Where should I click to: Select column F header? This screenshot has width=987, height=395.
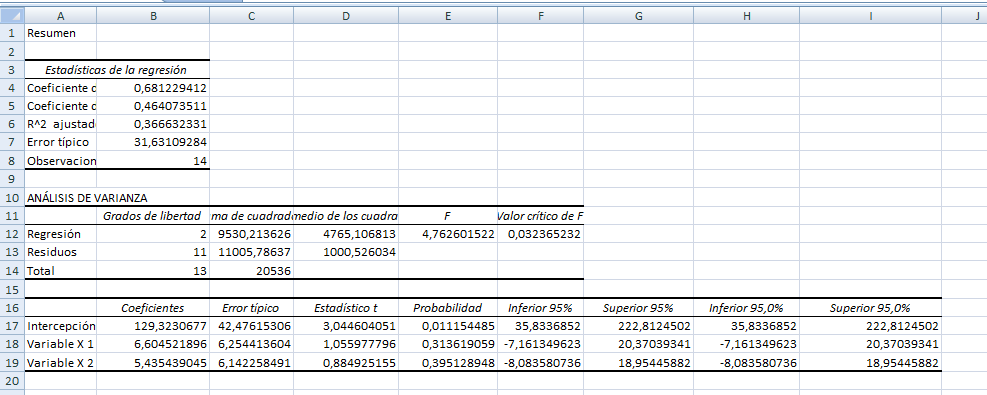(540, 16)
